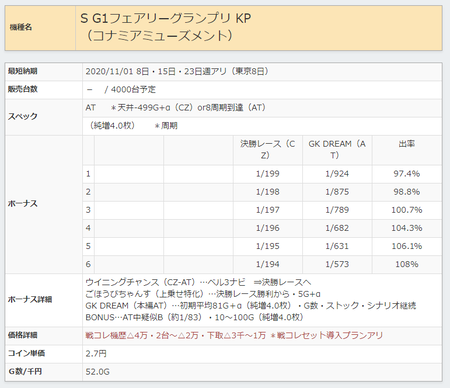Click the 天井-499G+α spec line

175,108
